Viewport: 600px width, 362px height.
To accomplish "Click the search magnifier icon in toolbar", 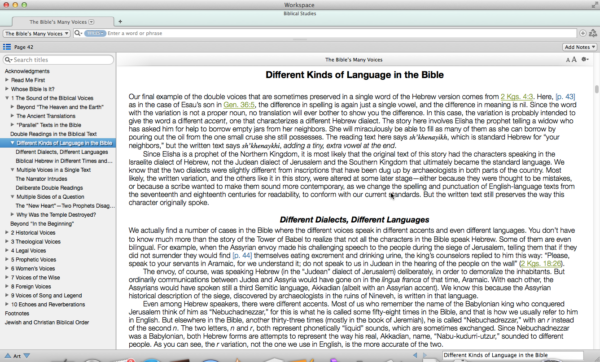I will tap(78, 33).
